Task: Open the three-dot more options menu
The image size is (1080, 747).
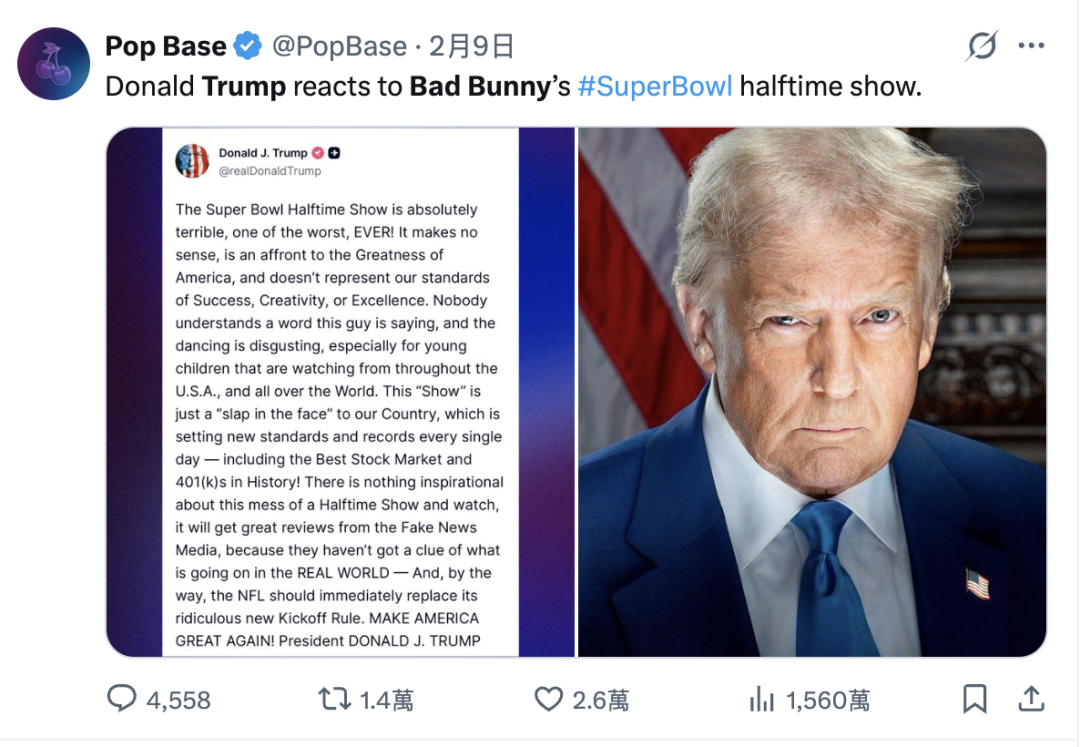Action: click(x=1031, y=46)
